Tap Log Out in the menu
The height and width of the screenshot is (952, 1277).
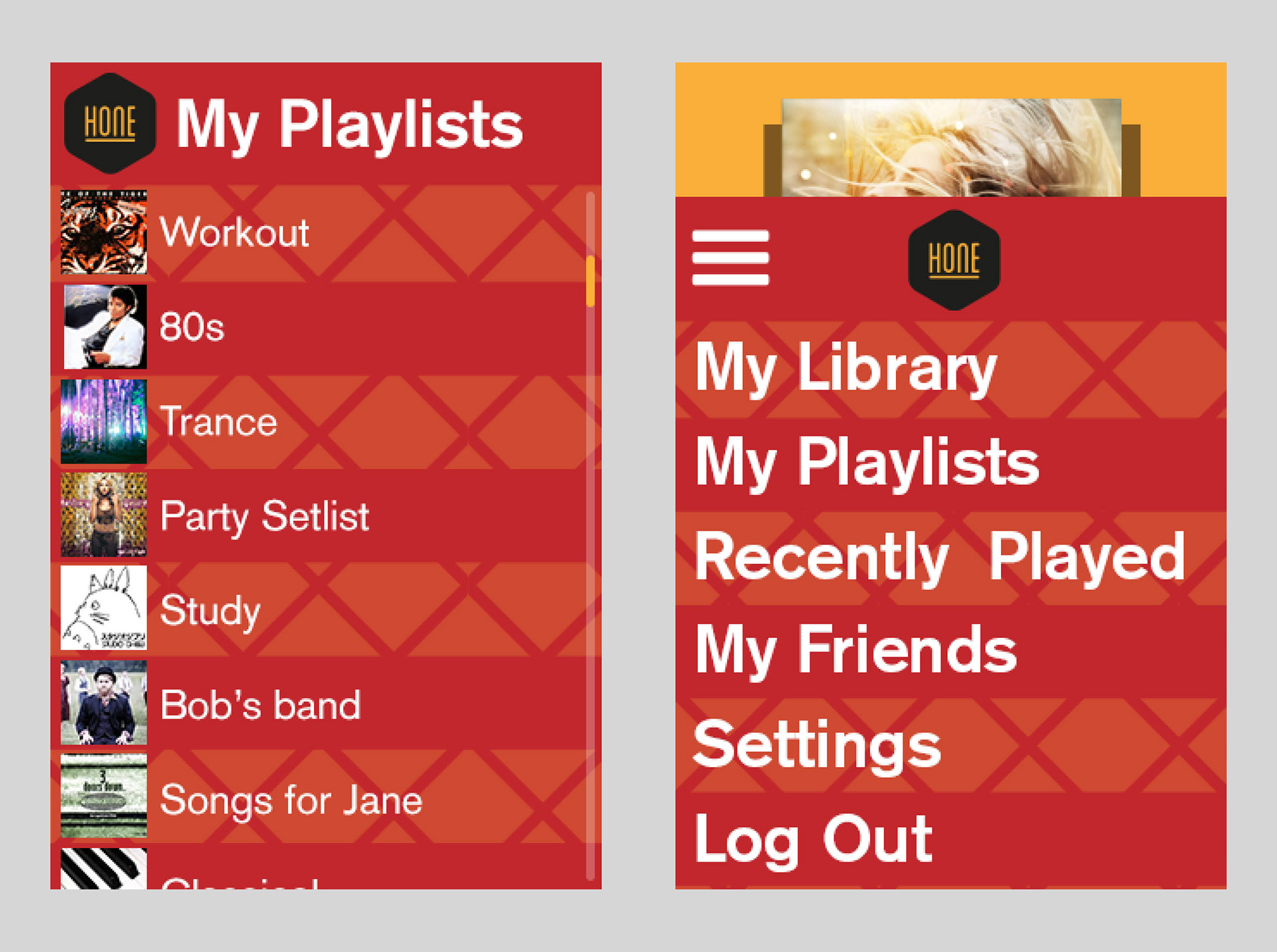[x=813, y=840]
